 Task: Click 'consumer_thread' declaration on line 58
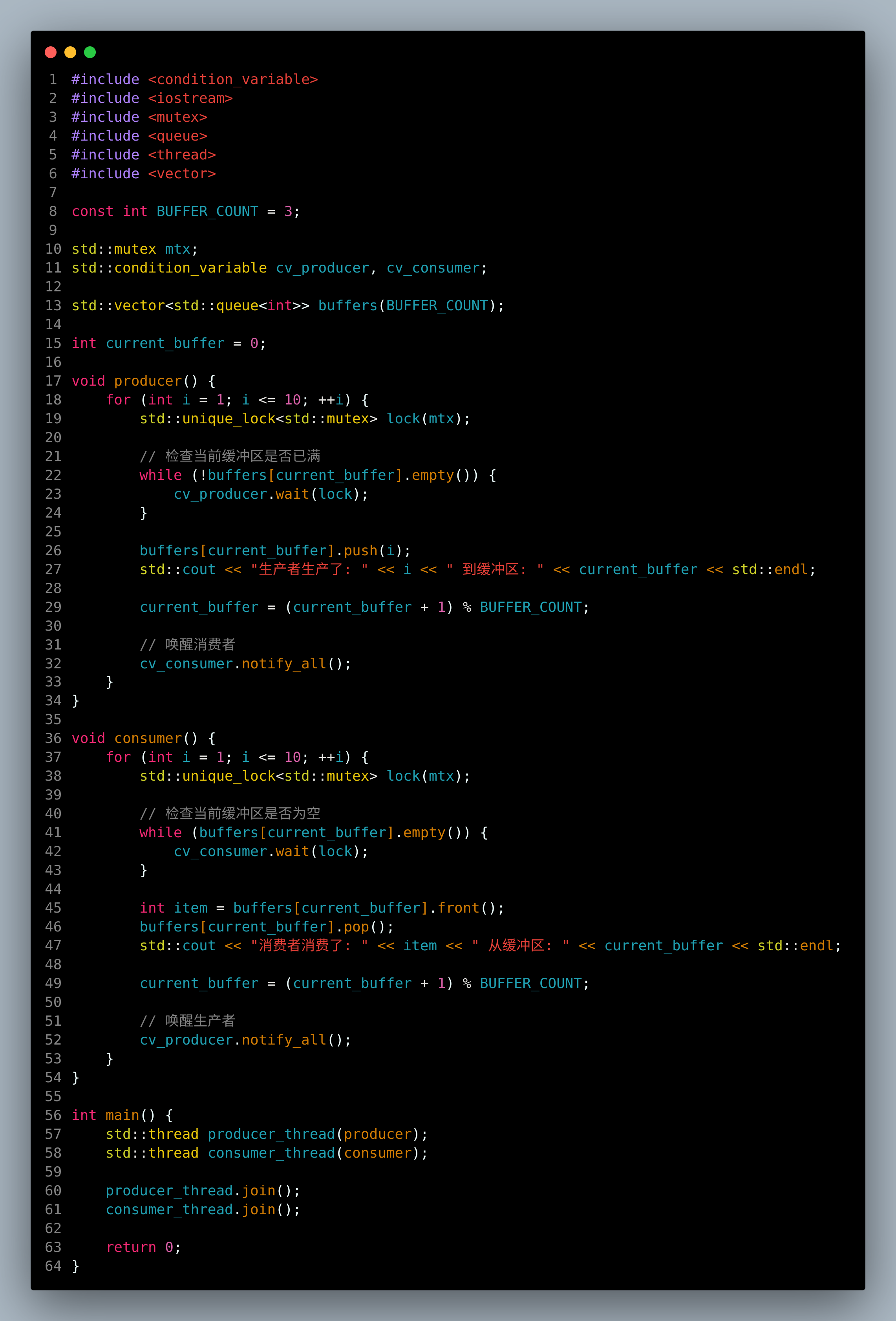tap(271, 1153)
